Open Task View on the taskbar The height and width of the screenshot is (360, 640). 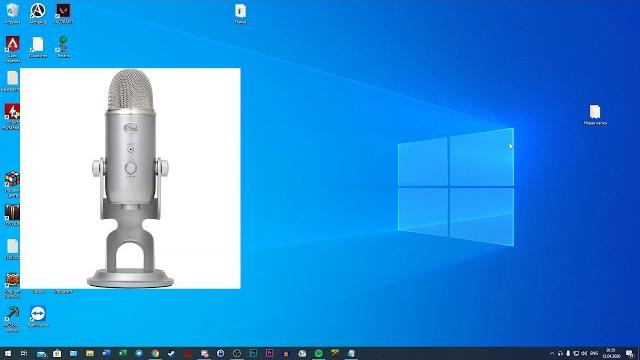tap(24, 353)
